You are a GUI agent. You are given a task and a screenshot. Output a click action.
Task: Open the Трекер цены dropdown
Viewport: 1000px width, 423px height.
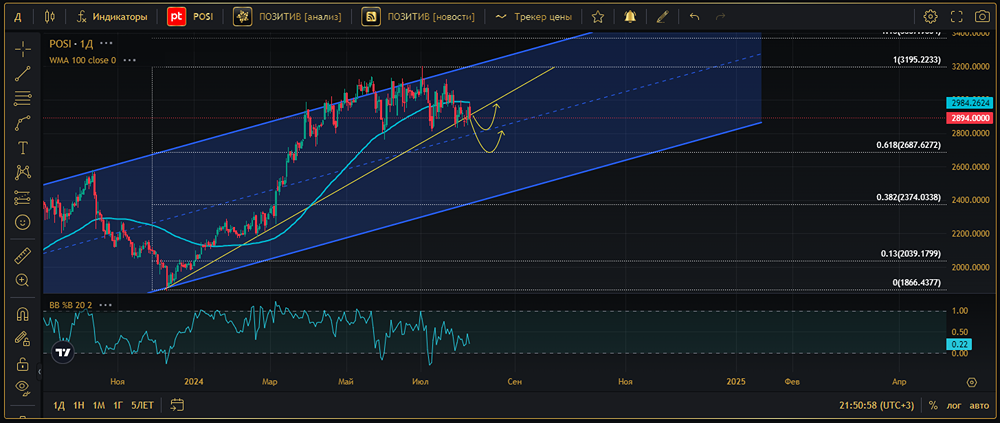[540, 17]
